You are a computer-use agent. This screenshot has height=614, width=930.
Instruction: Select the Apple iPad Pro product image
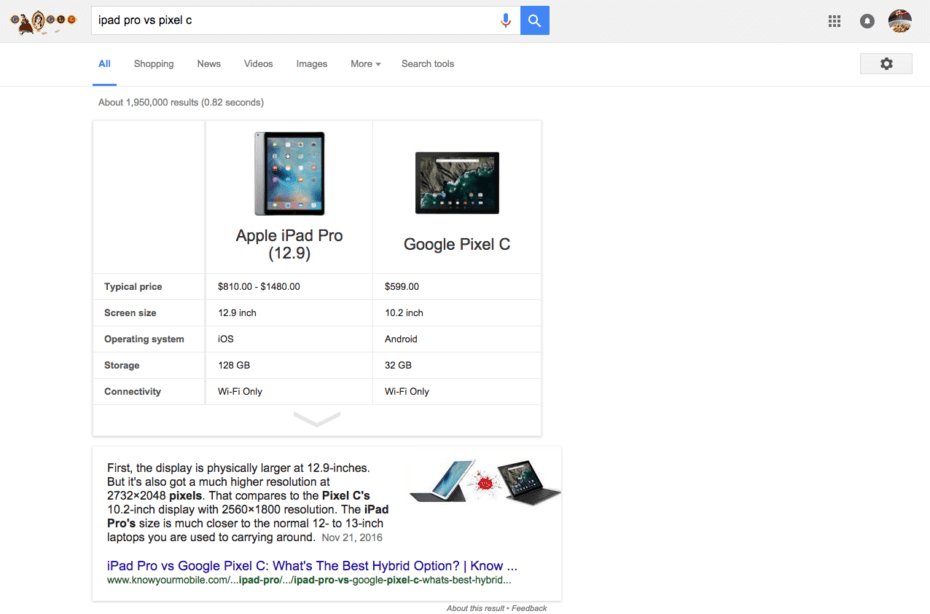coord(289,173)
